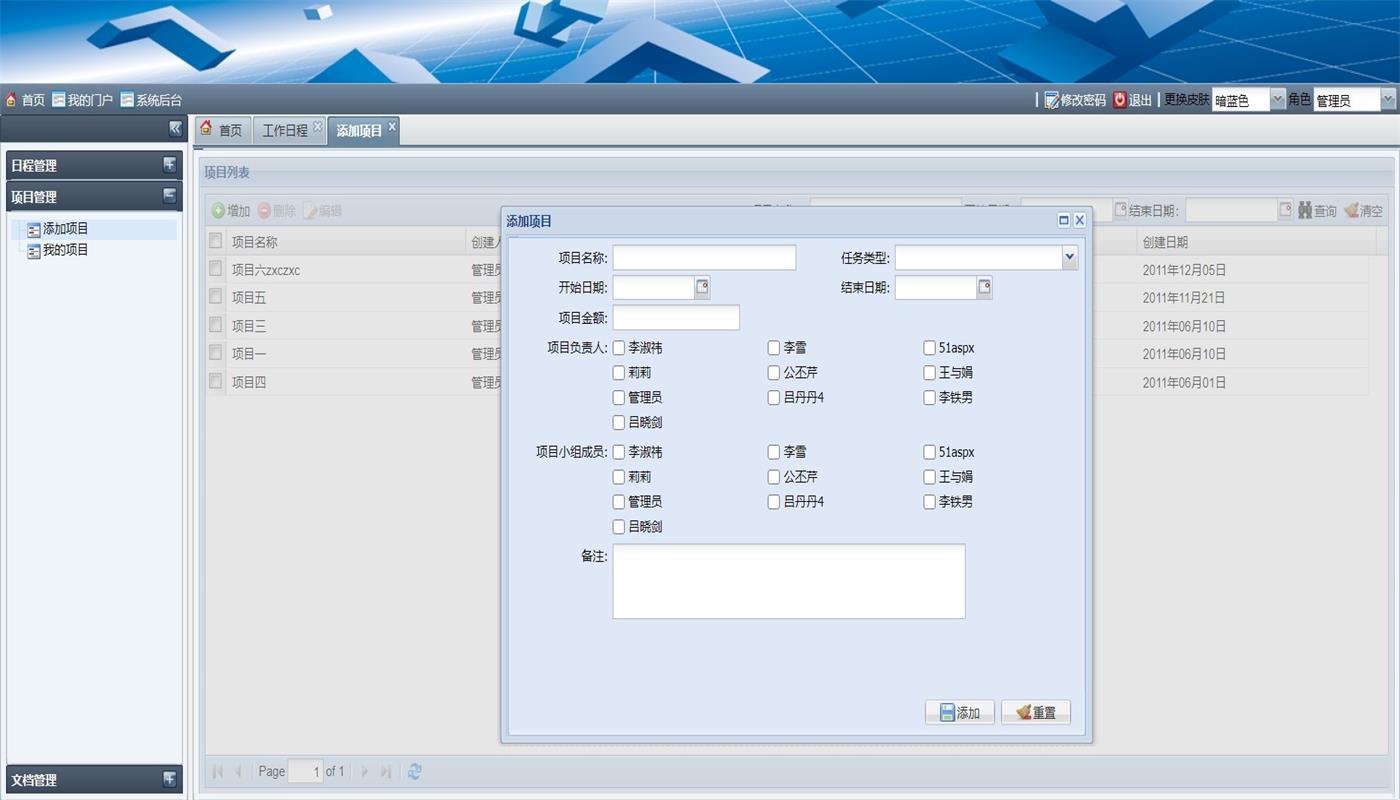
Task: Click the 清空 clear button
Action: pyautogui.click(x=1363, y=211)
